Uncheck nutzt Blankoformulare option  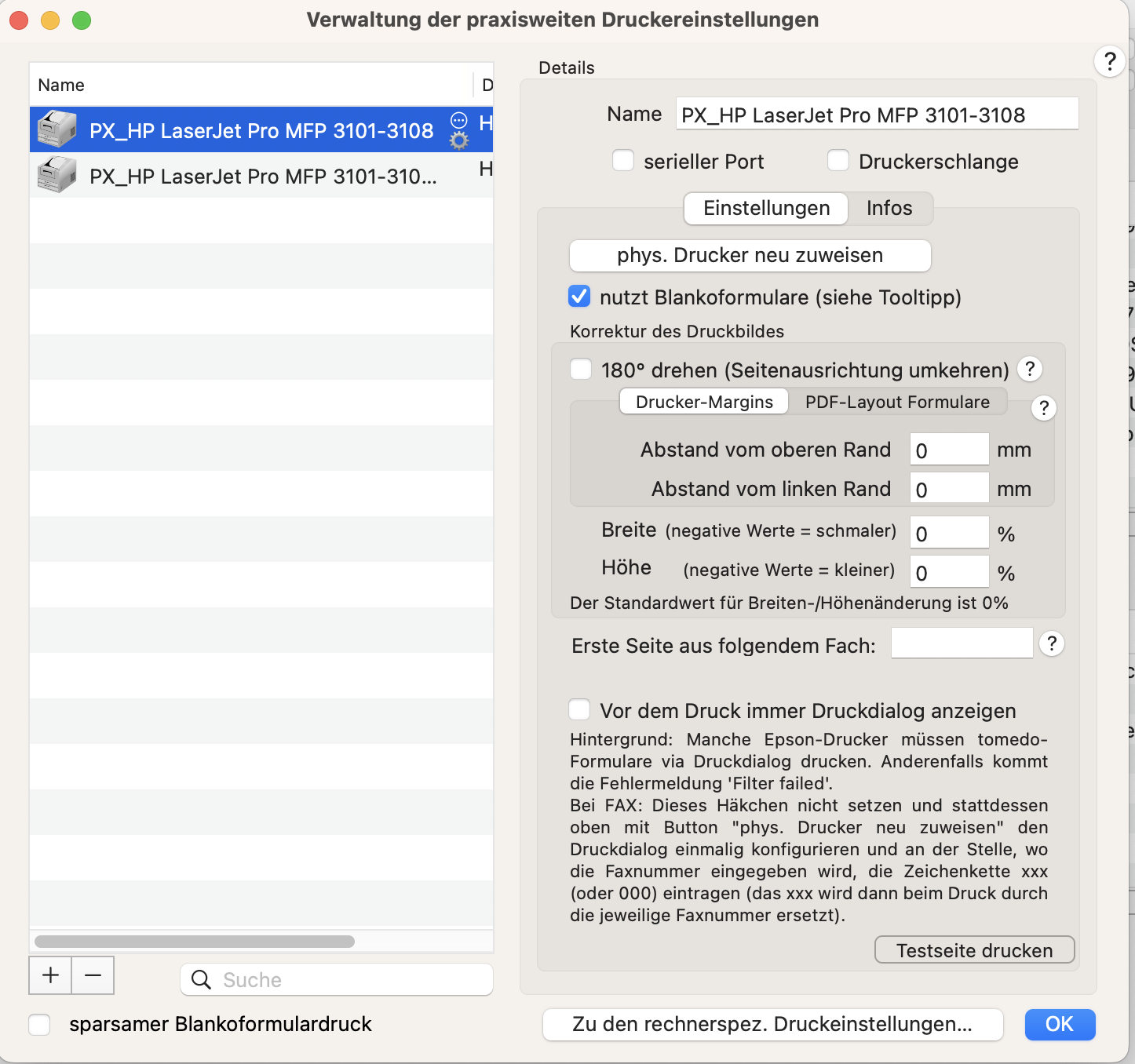coord(579,297)
